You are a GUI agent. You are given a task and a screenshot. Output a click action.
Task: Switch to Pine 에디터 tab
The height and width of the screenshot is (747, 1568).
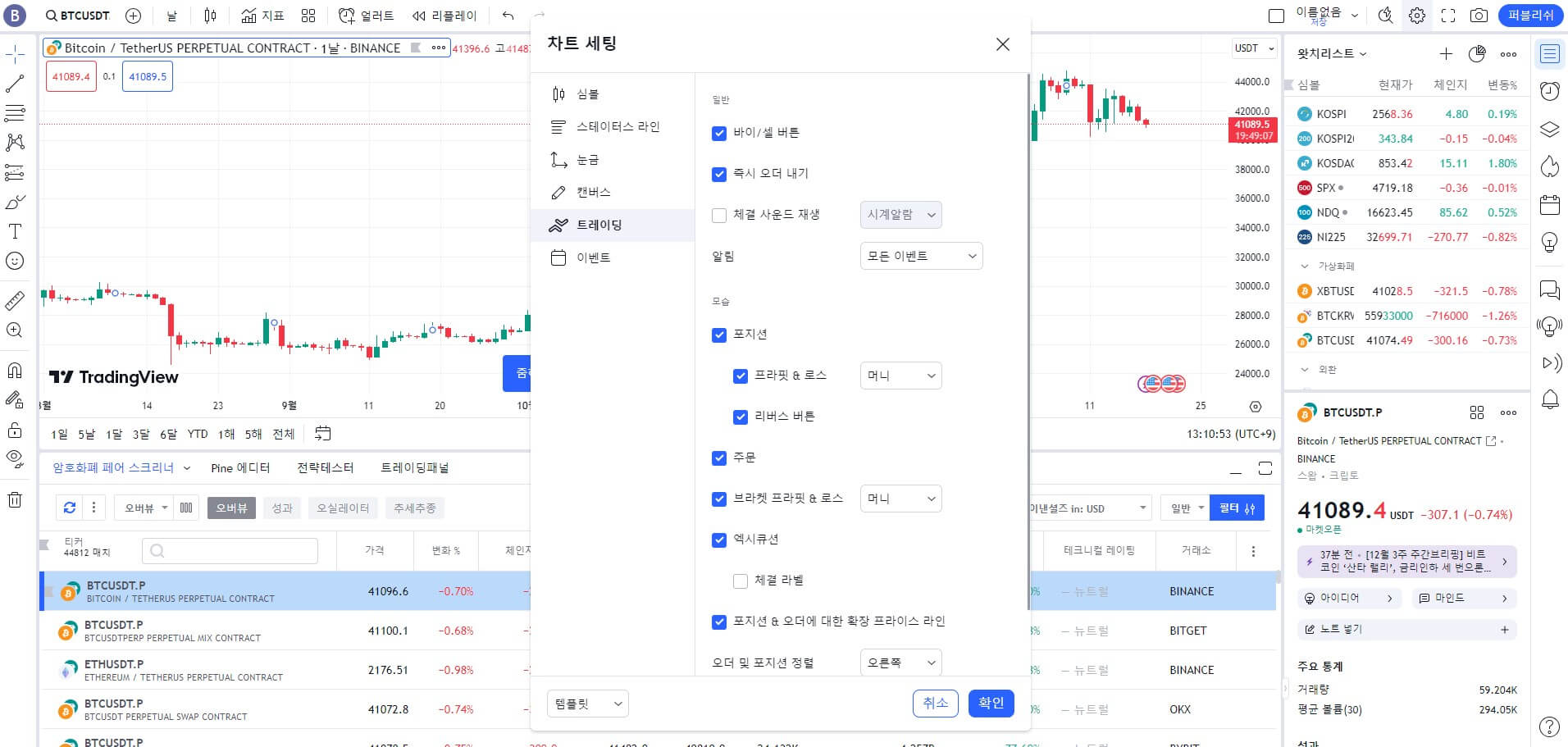point(240,468)
